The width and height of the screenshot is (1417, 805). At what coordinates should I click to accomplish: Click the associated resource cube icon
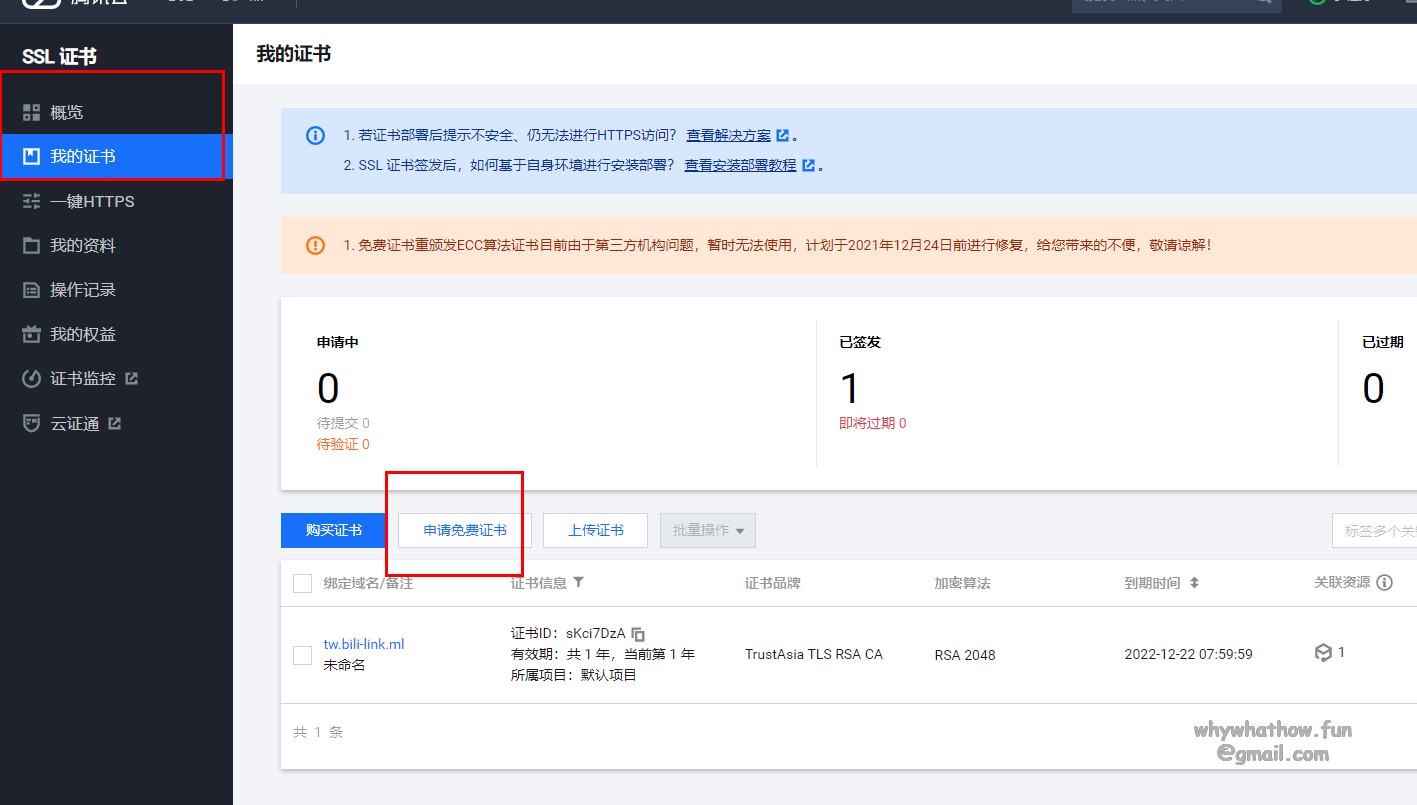(1323, 653)
